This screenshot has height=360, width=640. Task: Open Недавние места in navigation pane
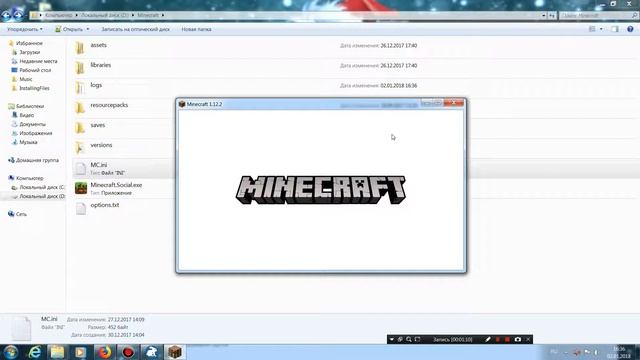[38, 61]
